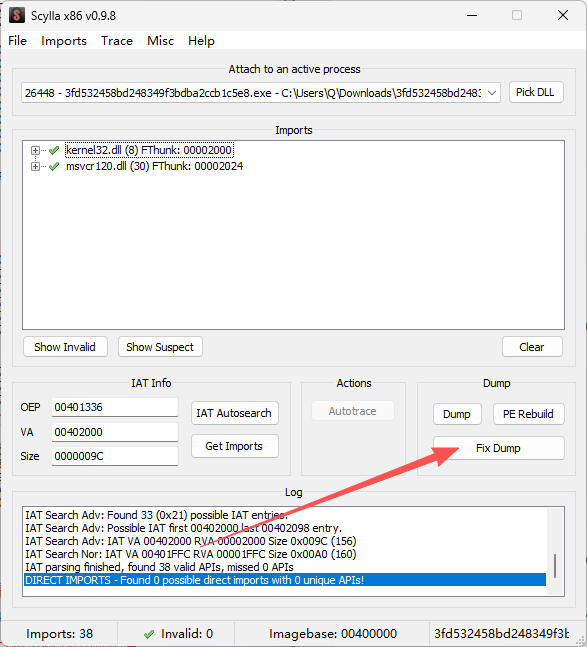Click the OEP input field

point(115,407)
